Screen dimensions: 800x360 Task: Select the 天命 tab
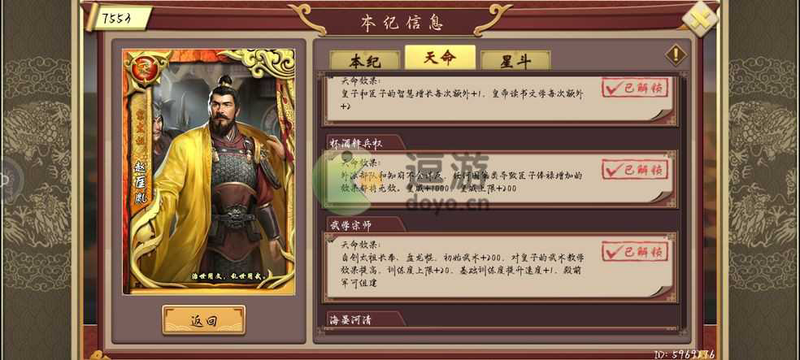[x=440, y=57]
